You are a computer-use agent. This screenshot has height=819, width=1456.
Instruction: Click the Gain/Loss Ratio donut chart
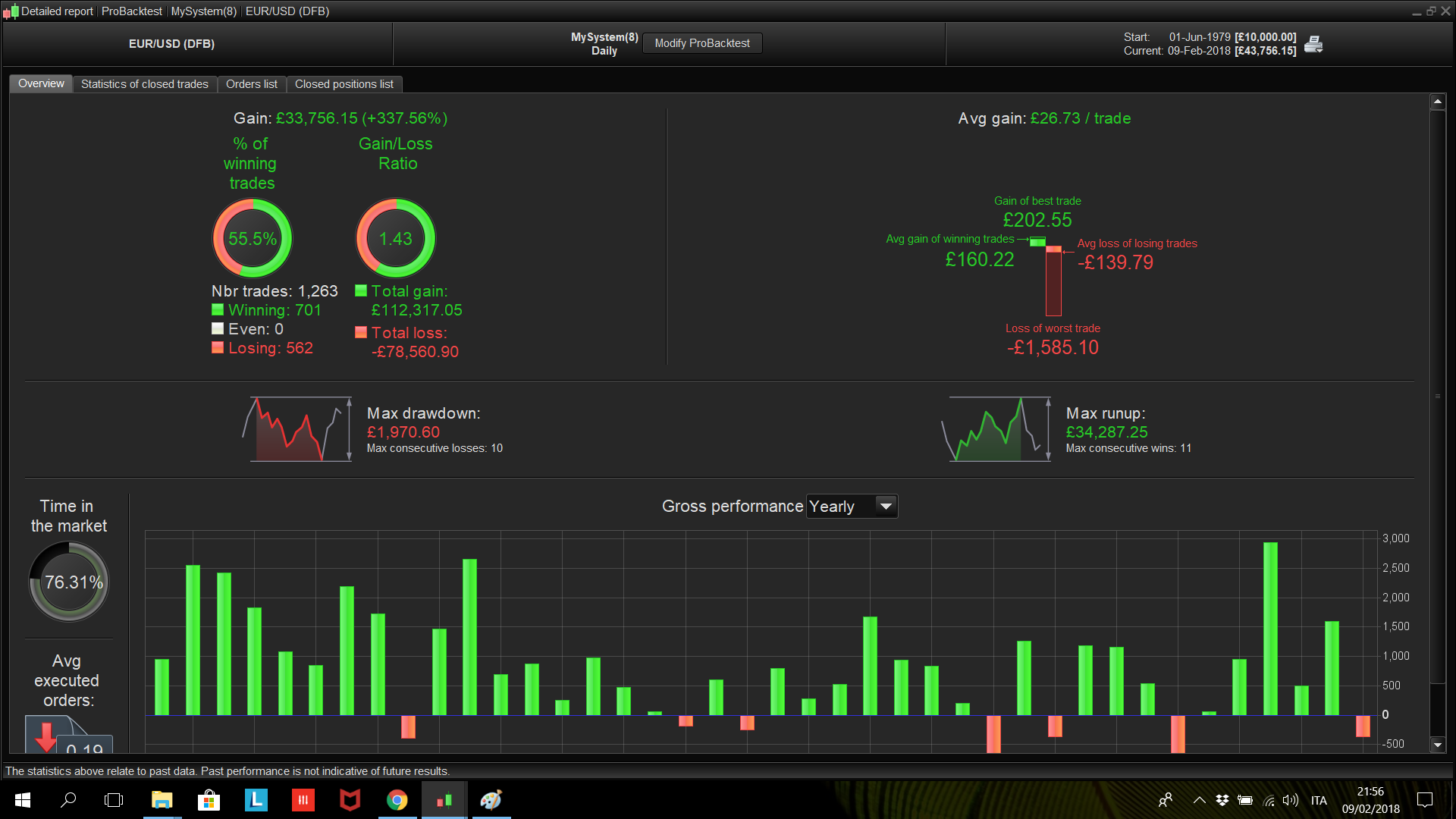click(395, 239)
